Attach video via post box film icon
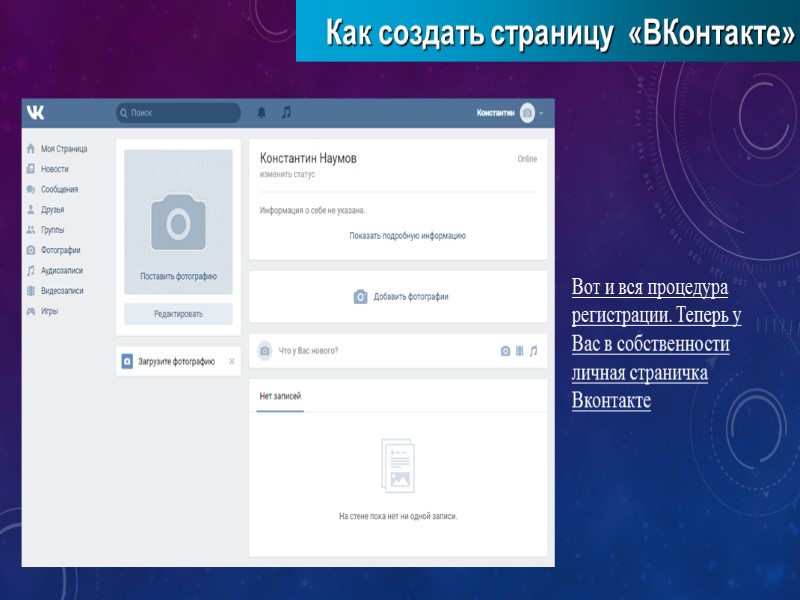The width and height of the screenshot is (800, 600). tap(519, 351)
